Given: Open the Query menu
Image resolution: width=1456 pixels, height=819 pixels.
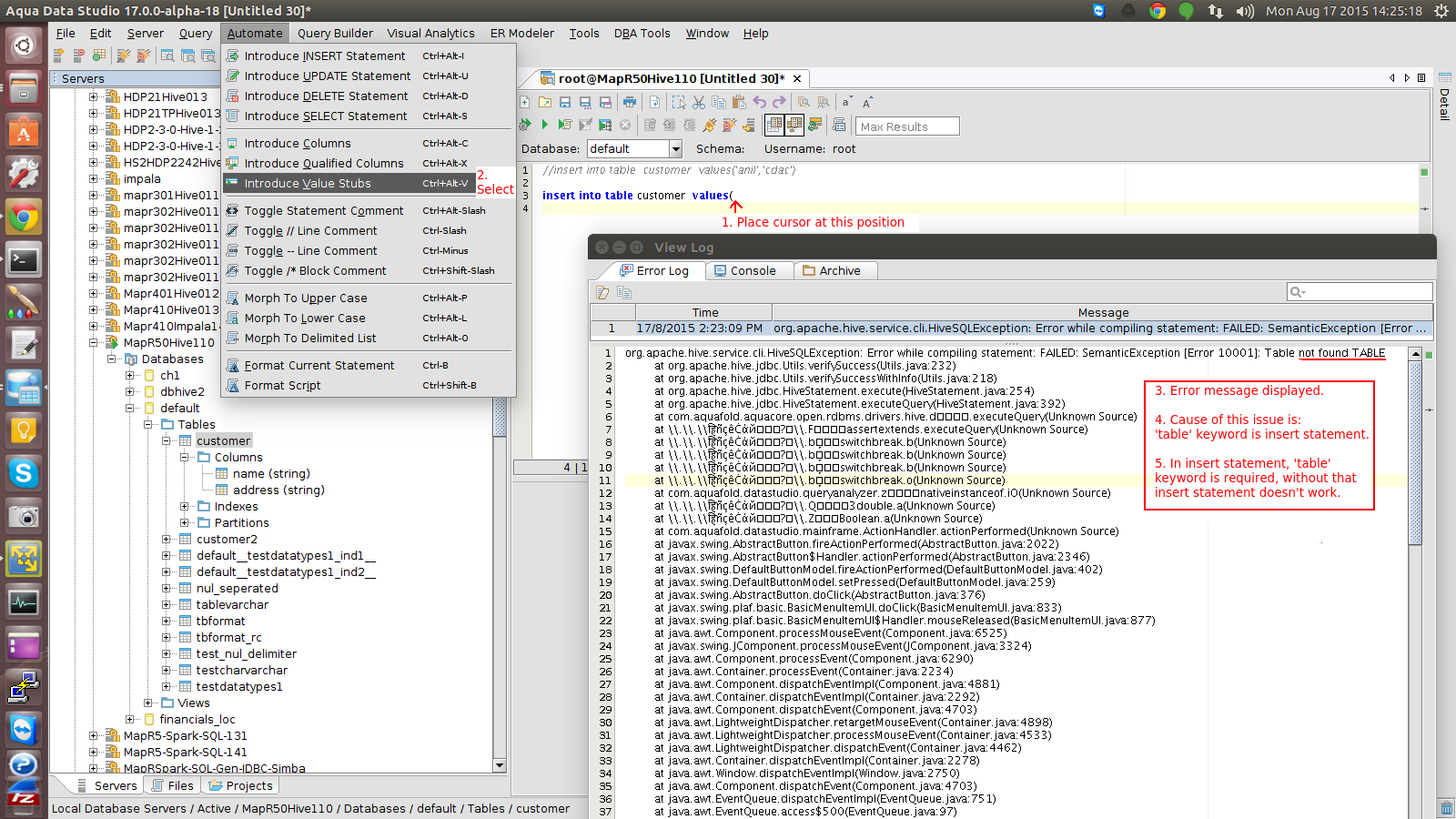Looking at the screenshot, I should [x=196, y=33].
